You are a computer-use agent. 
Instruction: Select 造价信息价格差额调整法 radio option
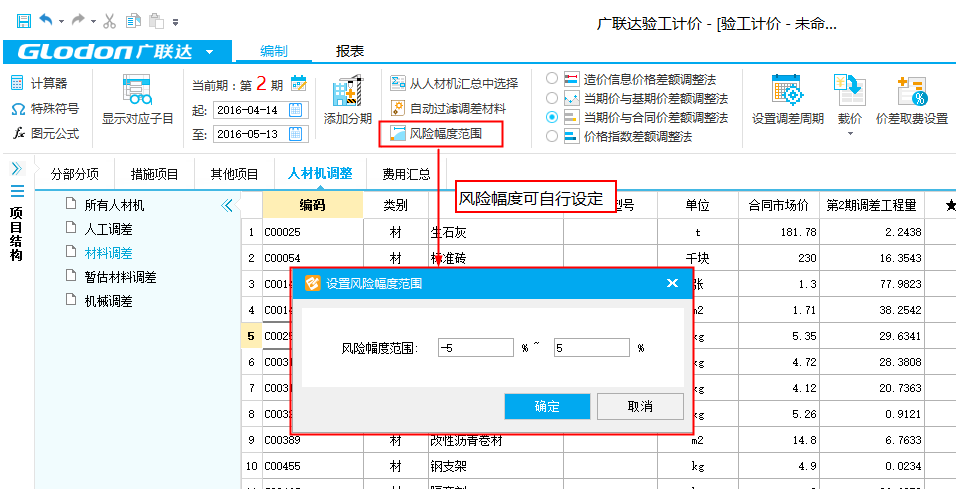(x=552, y=77)
